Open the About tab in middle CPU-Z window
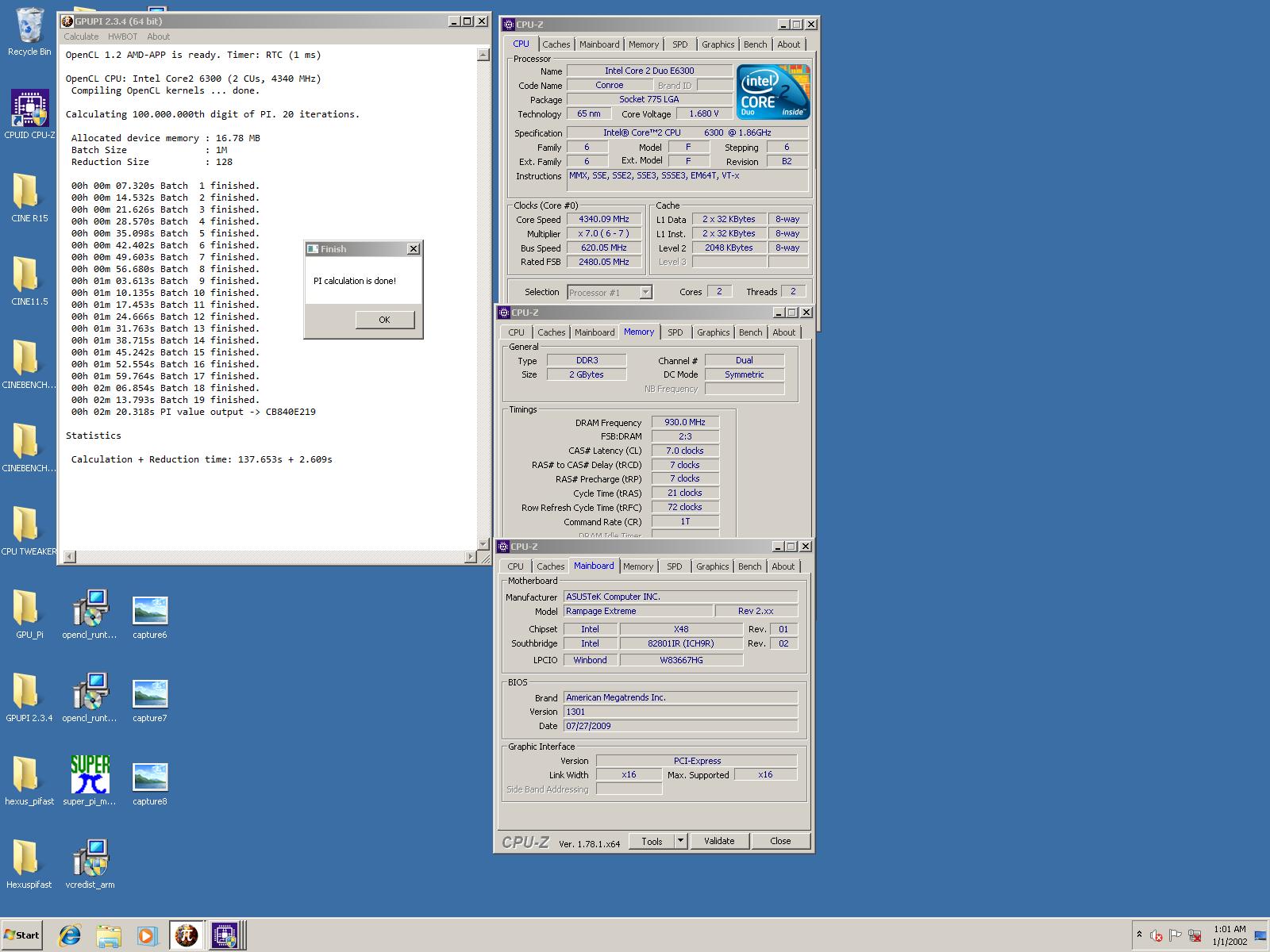This screenshot has width=1270, height=952. (784, 332)
